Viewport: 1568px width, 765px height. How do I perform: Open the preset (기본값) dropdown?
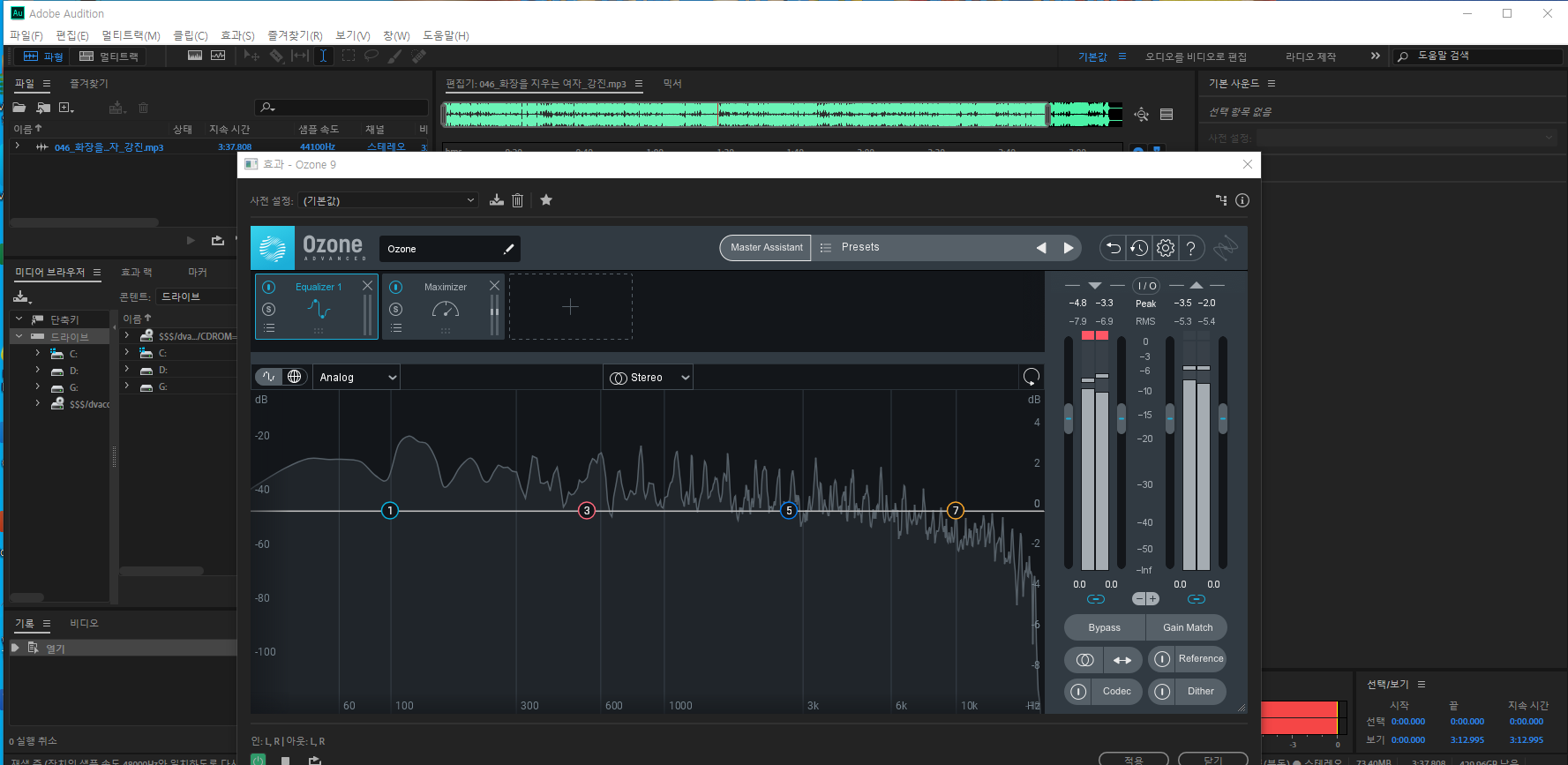(x=388, y=200)
